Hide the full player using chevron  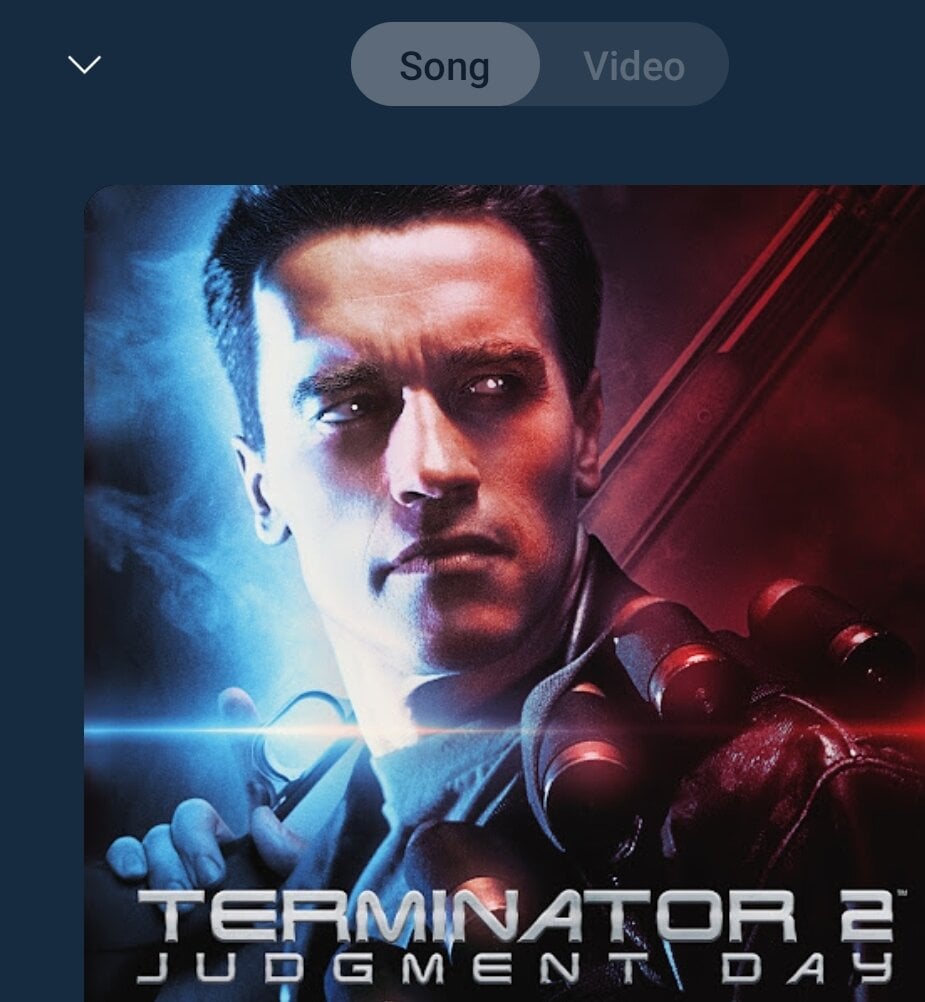[84, 65]
